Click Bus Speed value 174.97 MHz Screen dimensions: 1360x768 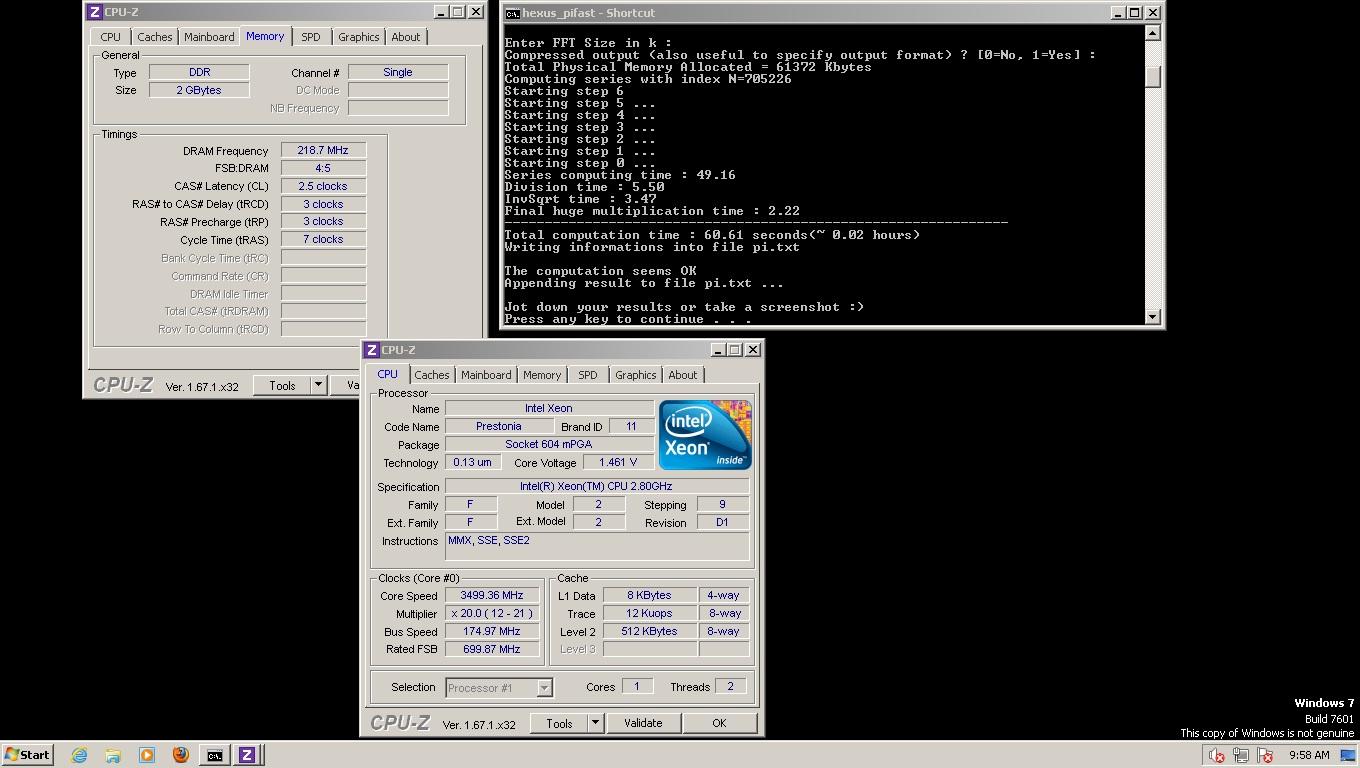click(492, 631)
